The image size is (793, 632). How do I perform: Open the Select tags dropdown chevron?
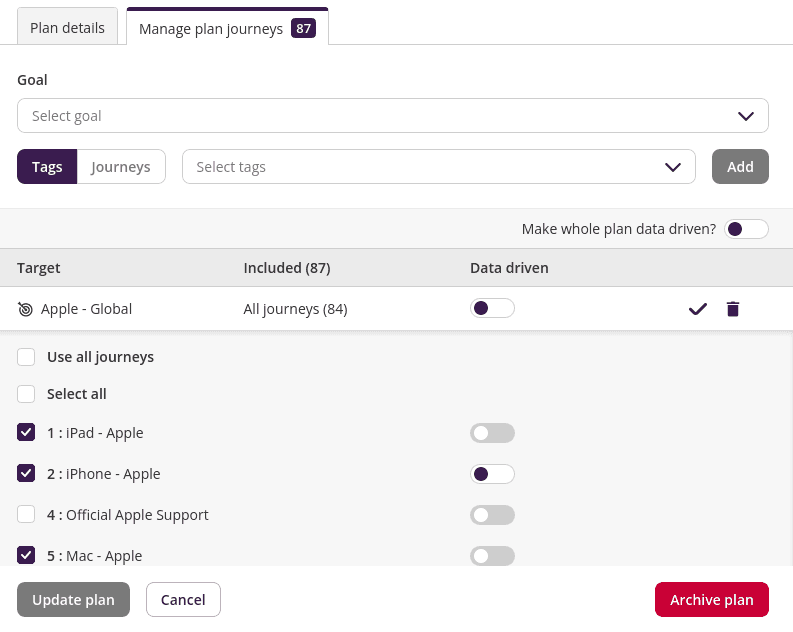coord(673,167)
